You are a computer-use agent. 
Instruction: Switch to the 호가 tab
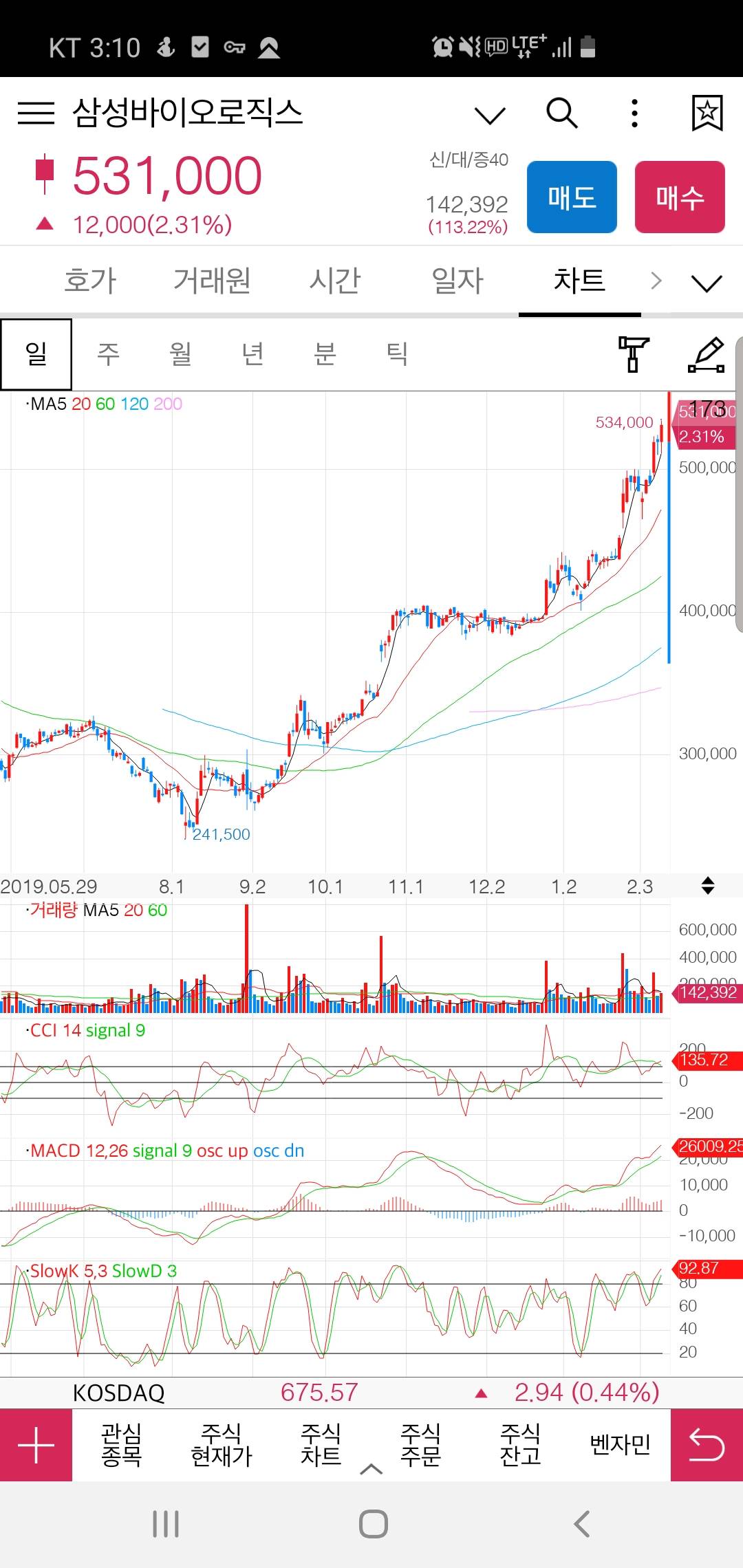pyautogui.click(x=90, y=281)
